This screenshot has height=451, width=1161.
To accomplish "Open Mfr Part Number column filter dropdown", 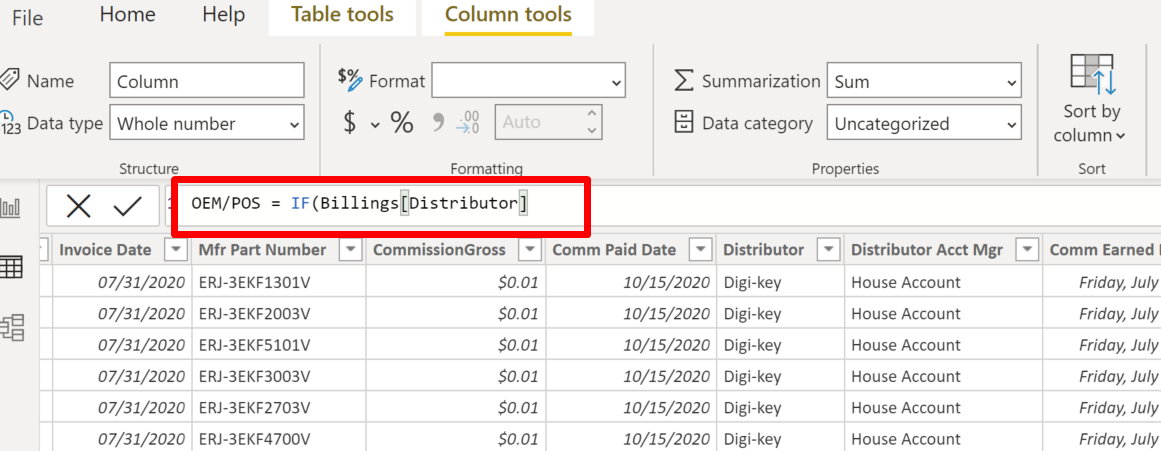I will [x=349, y=250].
